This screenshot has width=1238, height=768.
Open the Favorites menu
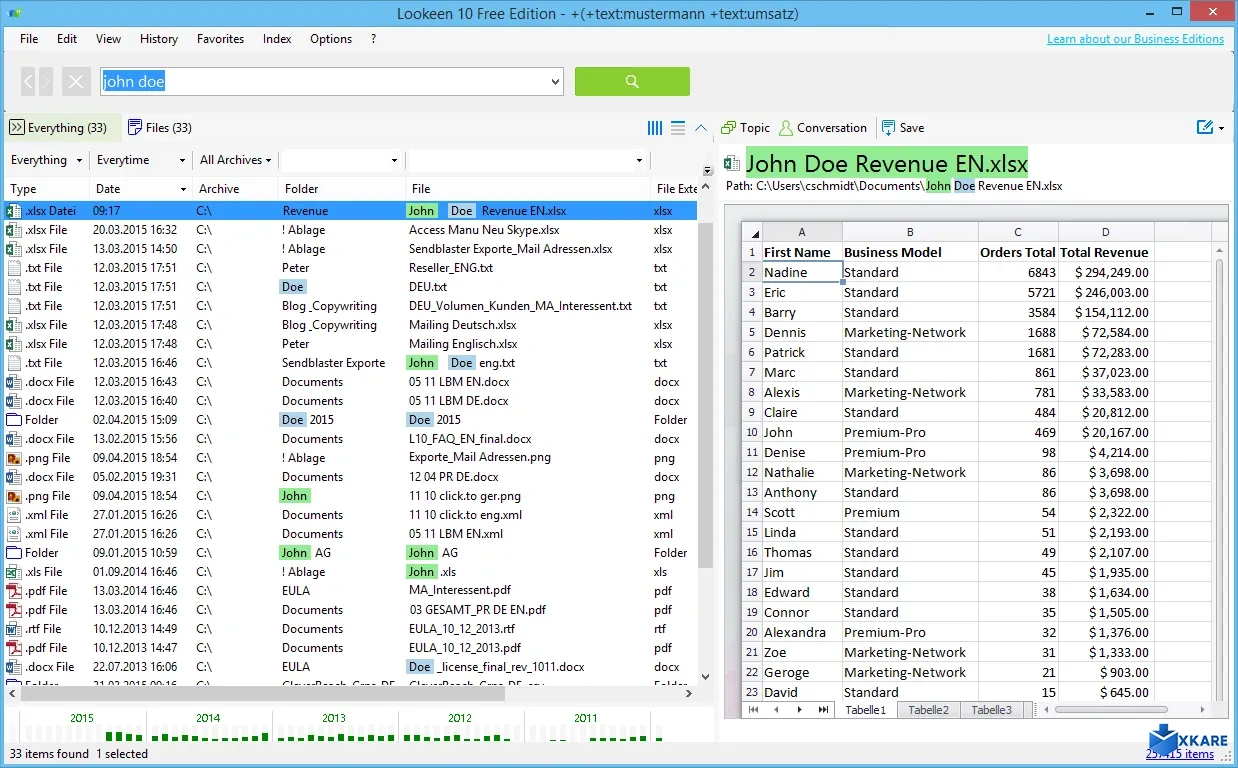[x=221, y=39]
